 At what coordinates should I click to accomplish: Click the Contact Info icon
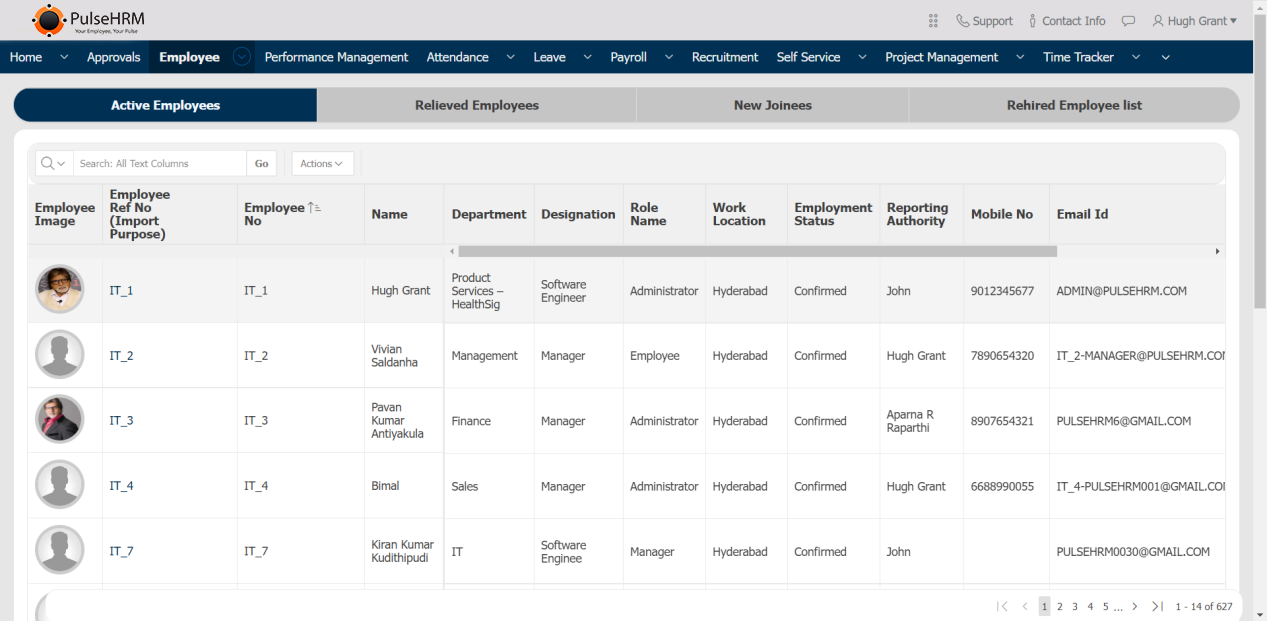point(1033,21)
